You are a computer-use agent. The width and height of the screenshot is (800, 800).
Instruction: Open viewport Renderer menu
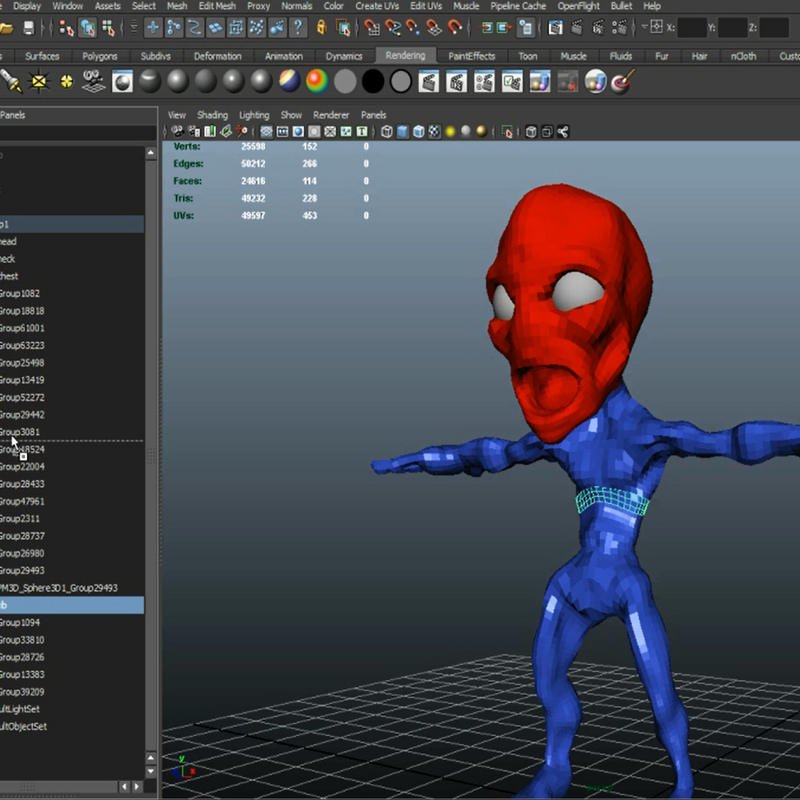(331, 115)
